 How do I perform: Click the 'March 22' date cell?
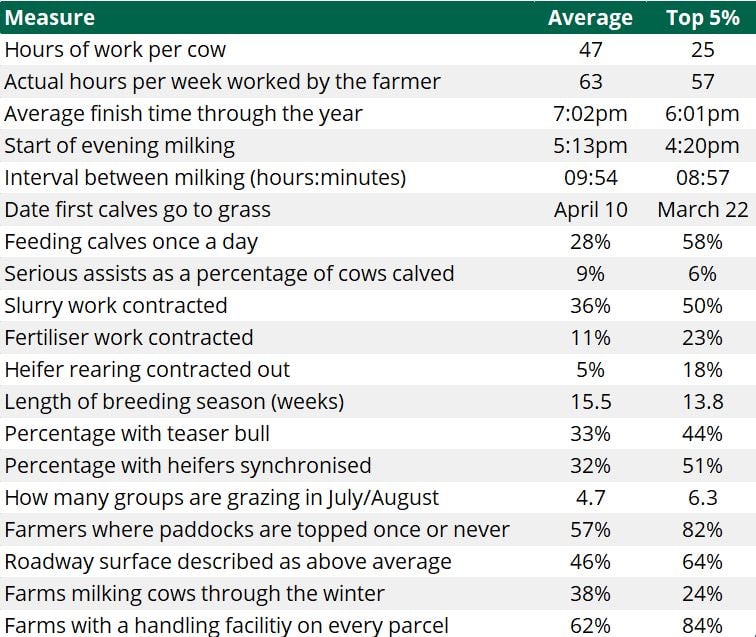click(x=702, y=209)
